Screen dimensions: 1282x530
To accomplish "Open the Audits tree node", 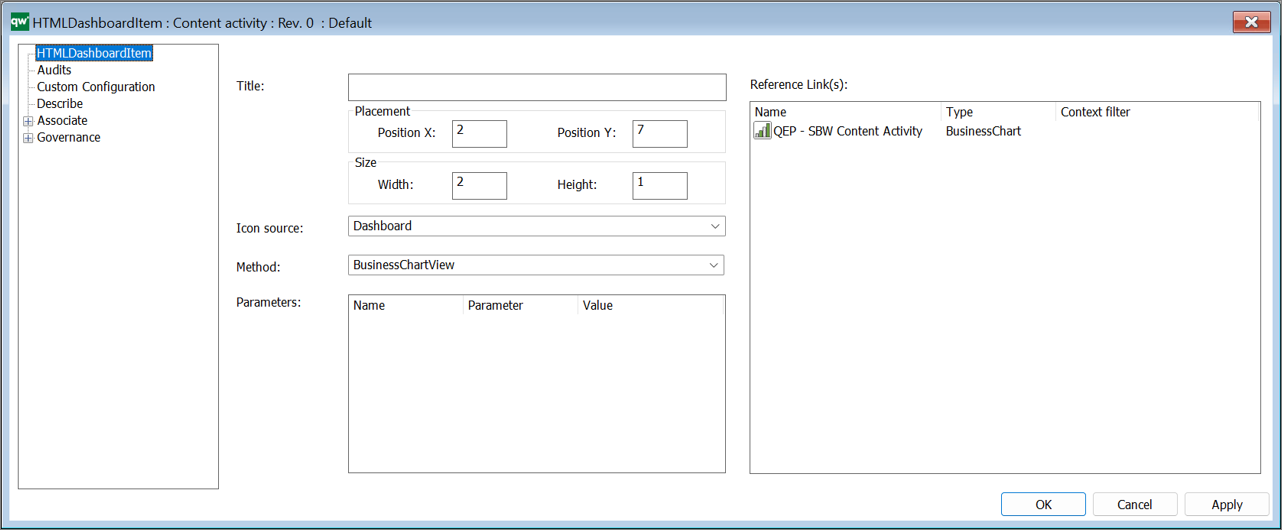I will [54, 70].
